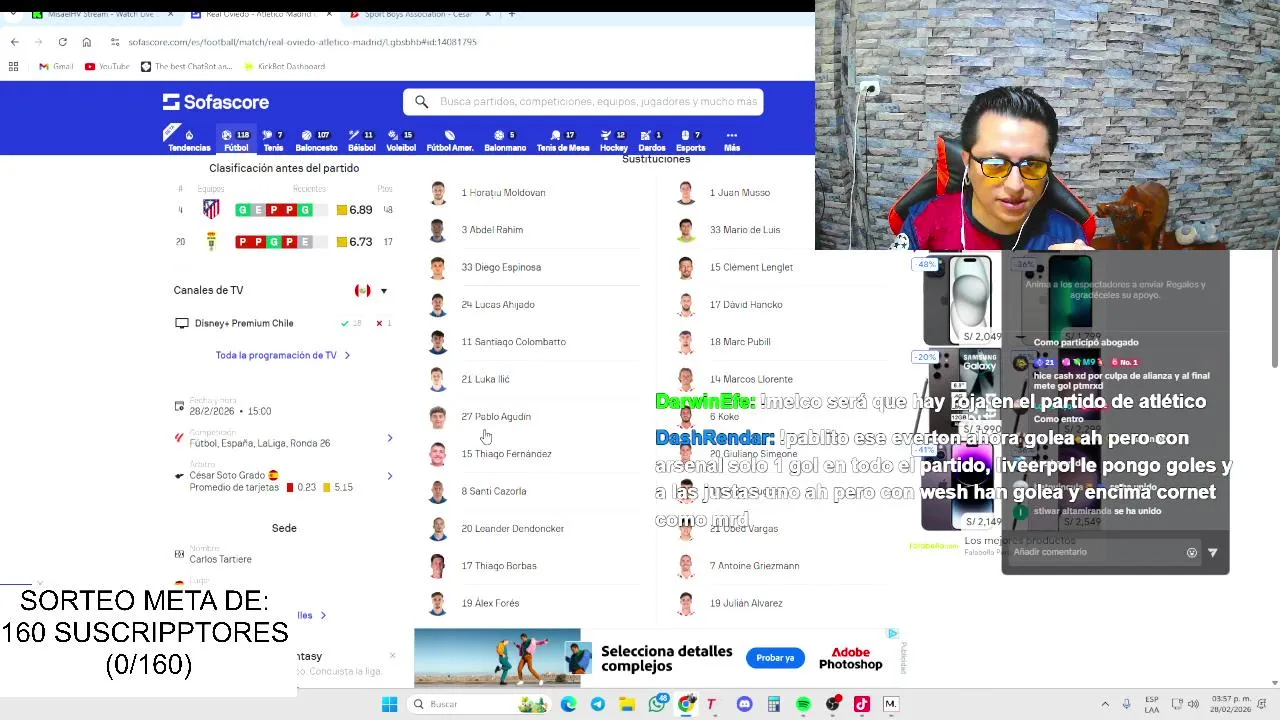Open the KickBot Dashboard bookmark
Viewport: 1280px width, 720px height.
click(285, 66)
